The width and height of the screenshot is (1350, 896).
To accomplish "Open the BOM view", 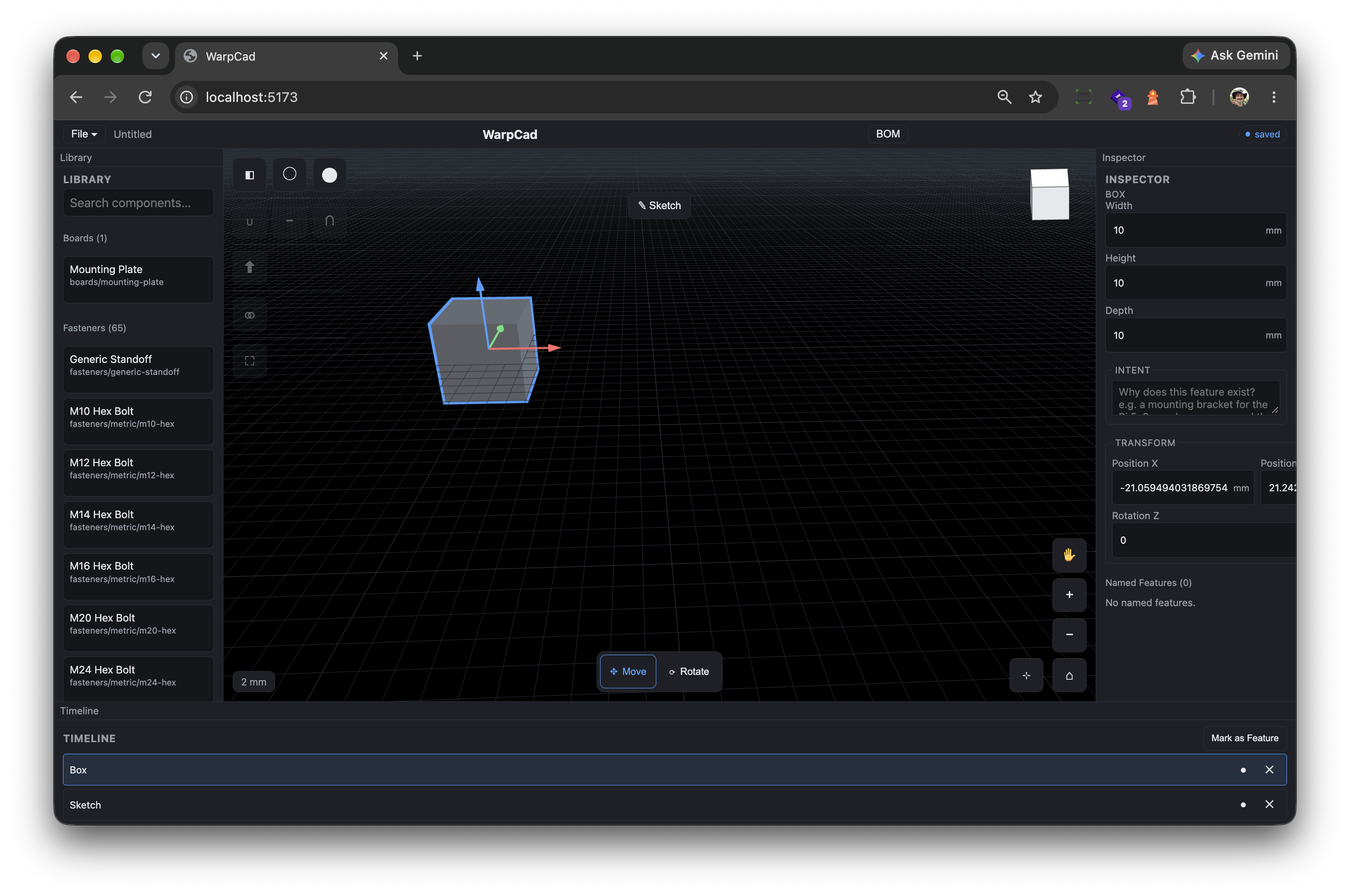I will (x=887, y=134).
